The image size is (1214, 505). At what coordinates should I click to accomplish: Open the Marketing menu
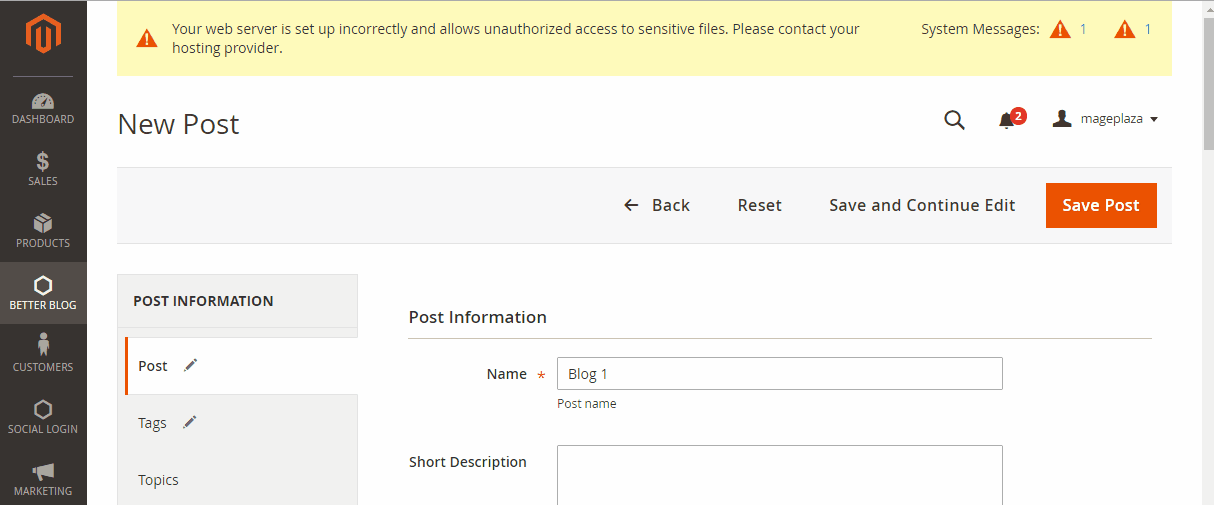tap(43, 478)
